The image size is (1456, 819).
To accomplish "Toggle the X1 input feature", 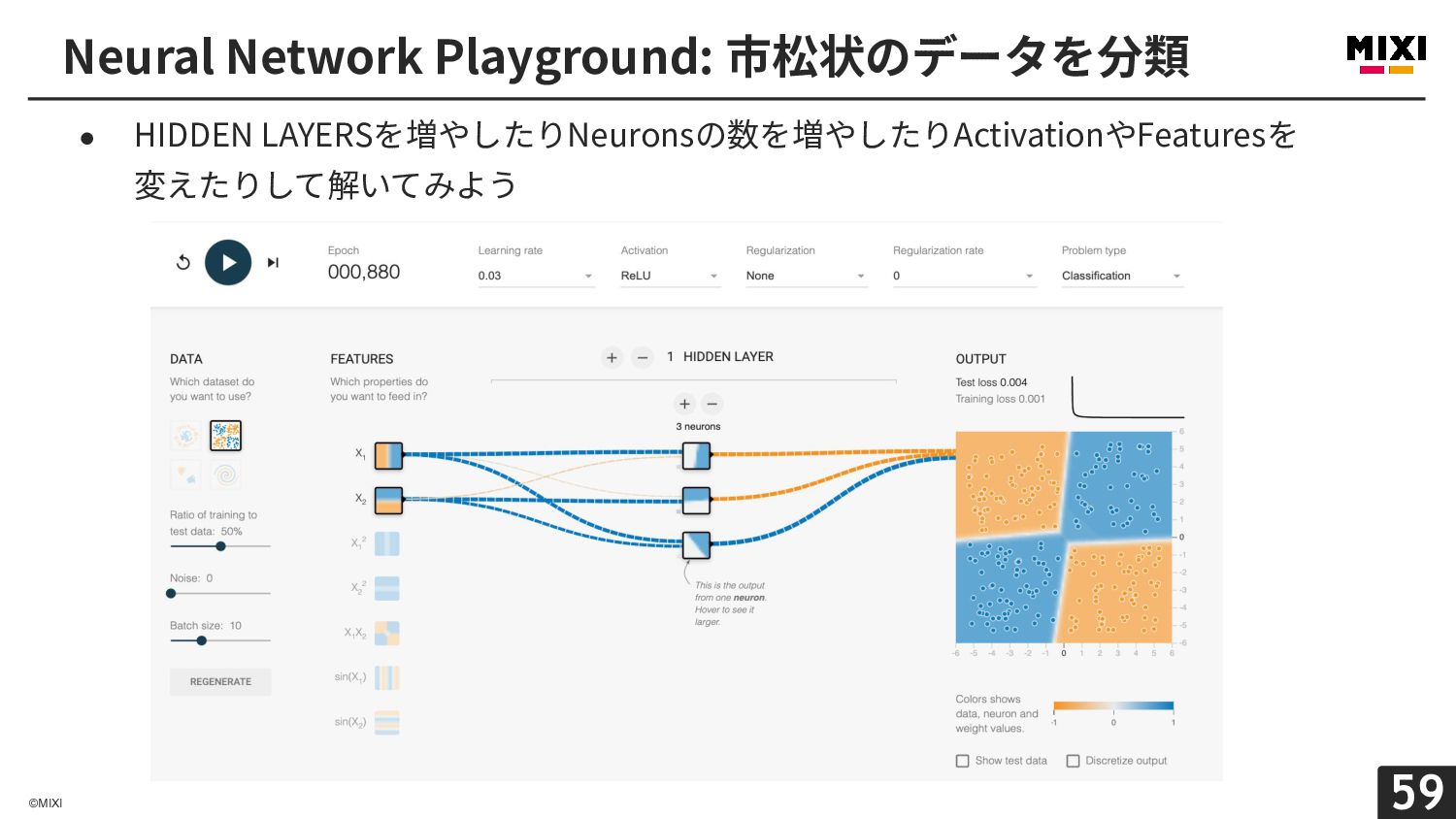I will click(388, 455).
